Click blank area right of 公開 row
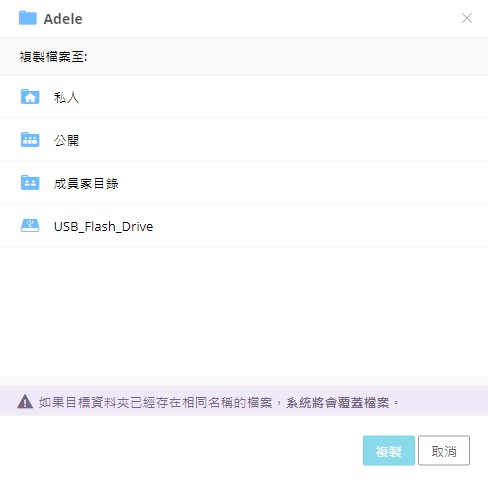Viewport: 488px width, 483px height. [x=283, y=140]
